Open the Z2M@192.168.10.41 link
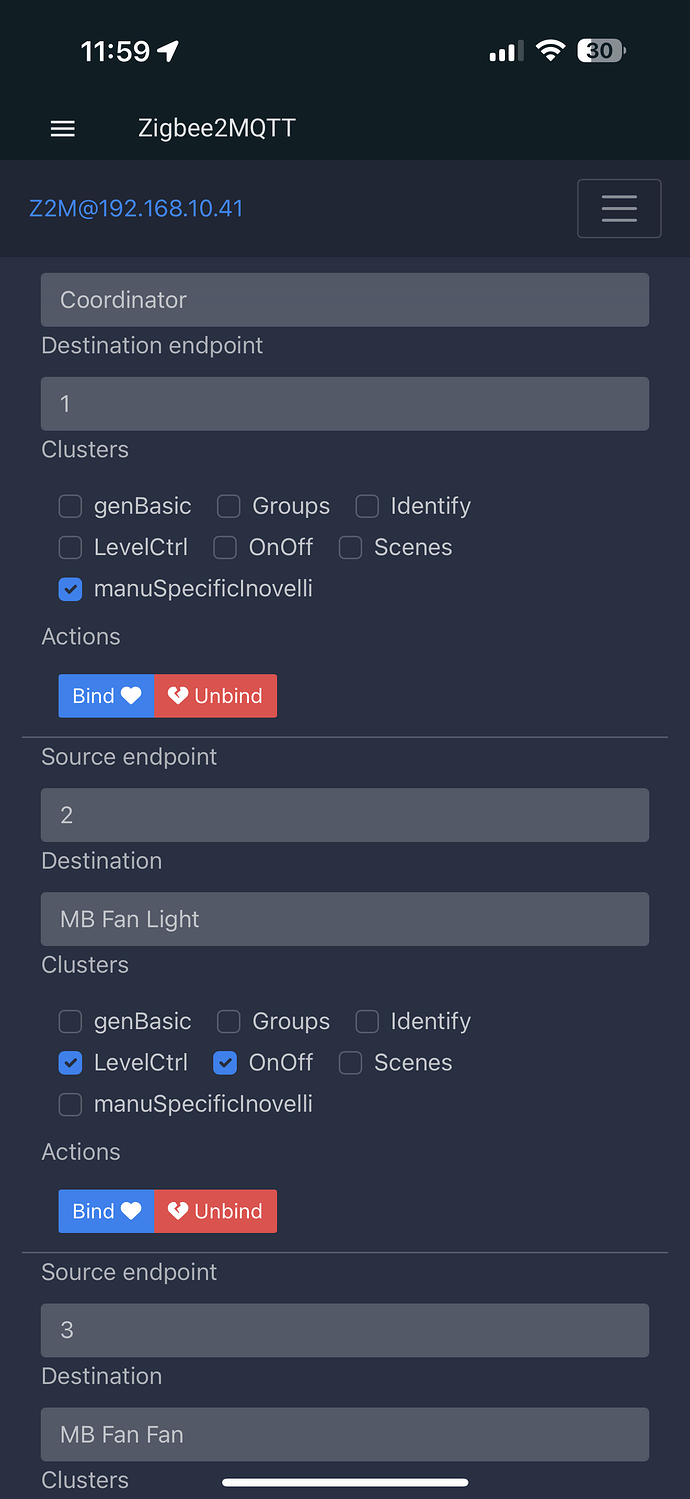 136,208
